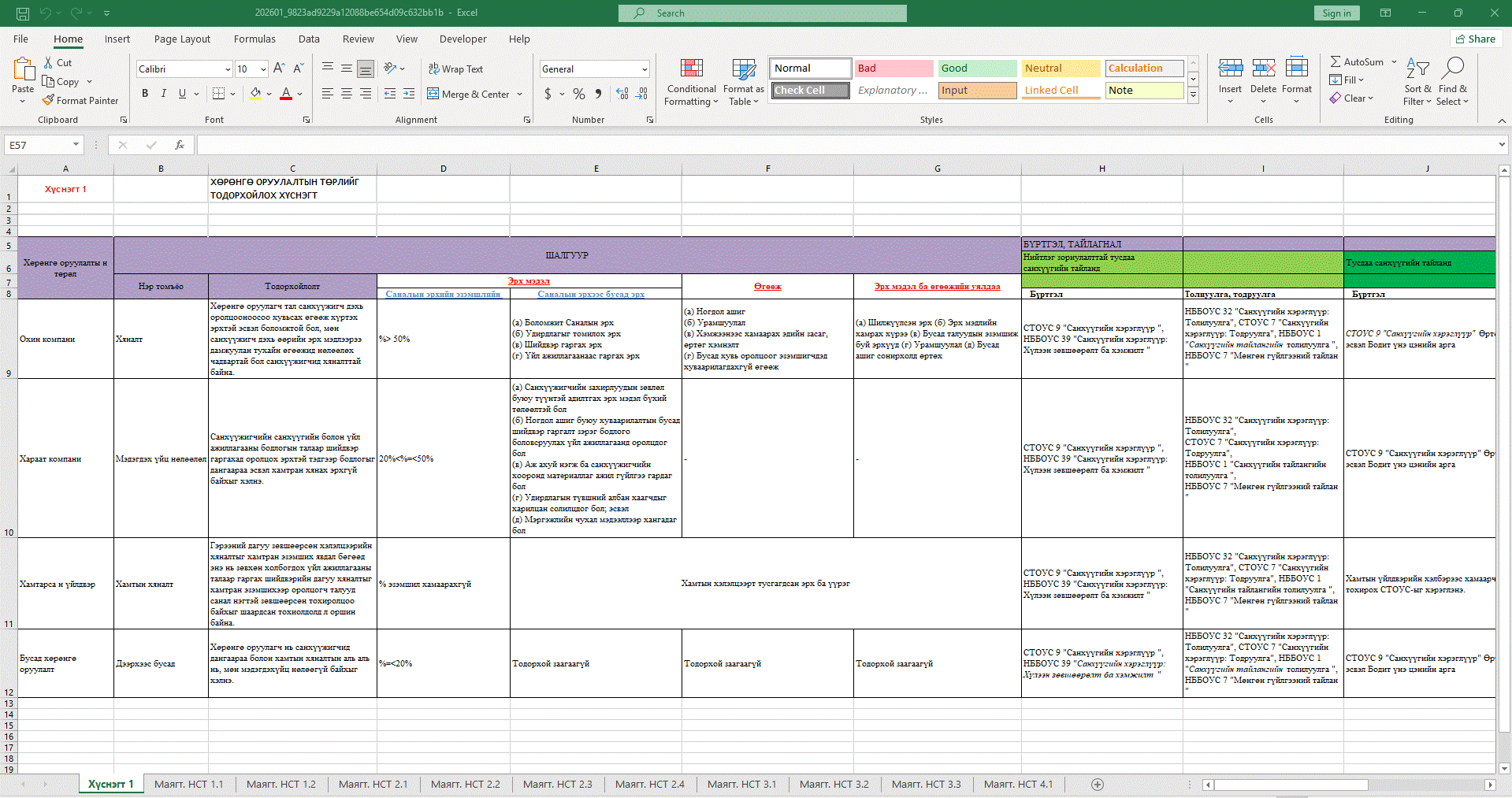Viewport: 1512px width, 798px height.
Task: Select the Percent Style icon
Action: 579,94
